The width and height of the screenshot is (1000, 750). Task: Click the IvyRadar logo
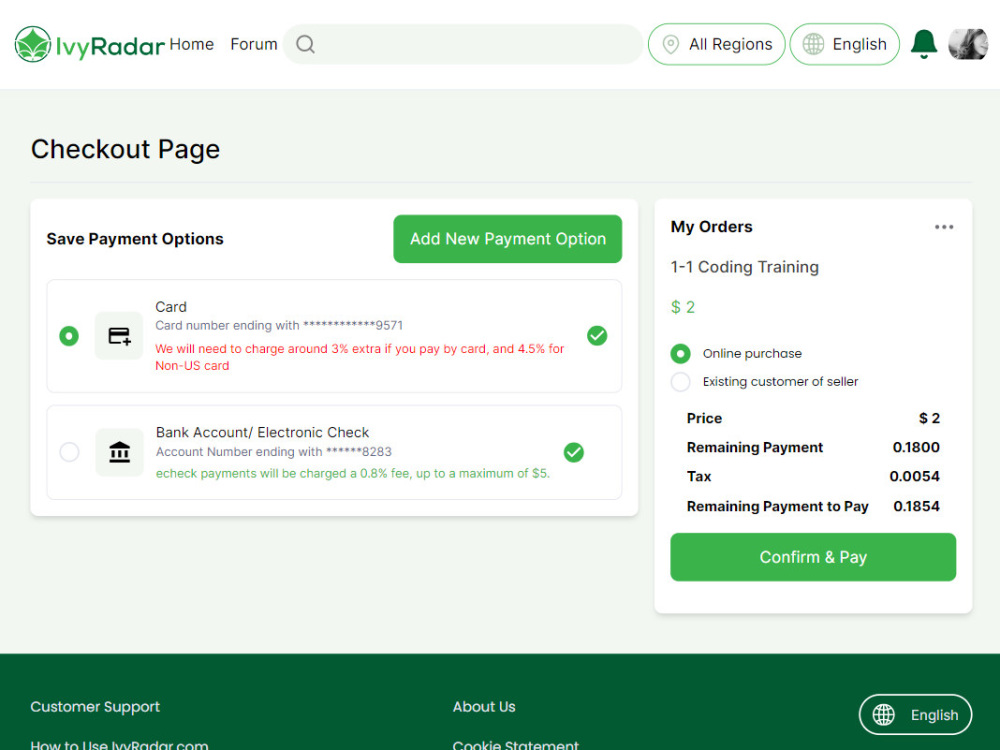pyautogui.click(x=89, y=45)
